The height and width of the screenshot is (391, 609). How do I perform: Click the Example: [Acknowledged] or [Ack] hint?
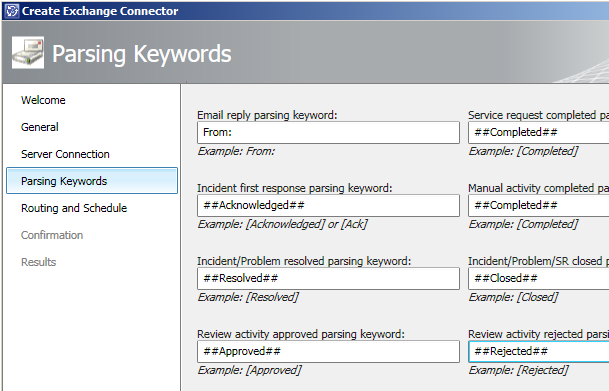(x=283, y=224)
